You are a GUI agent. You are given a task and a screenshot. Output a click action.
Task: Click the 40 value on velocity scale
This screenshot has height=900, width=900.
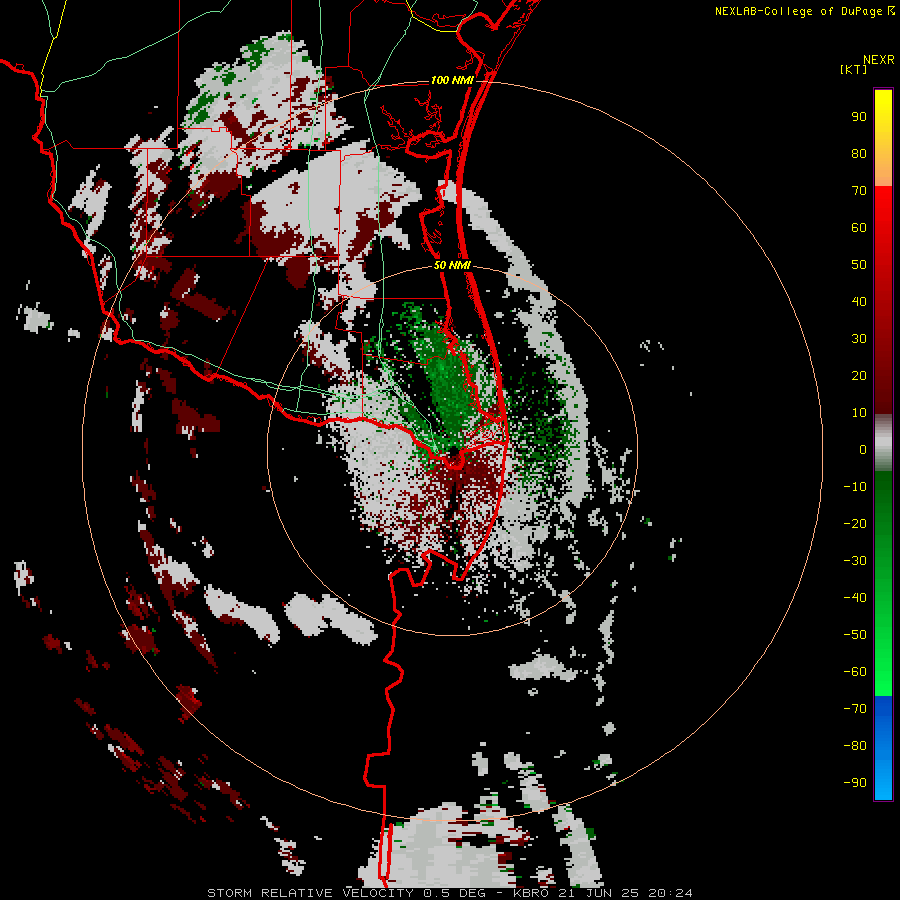coord(859,302)
